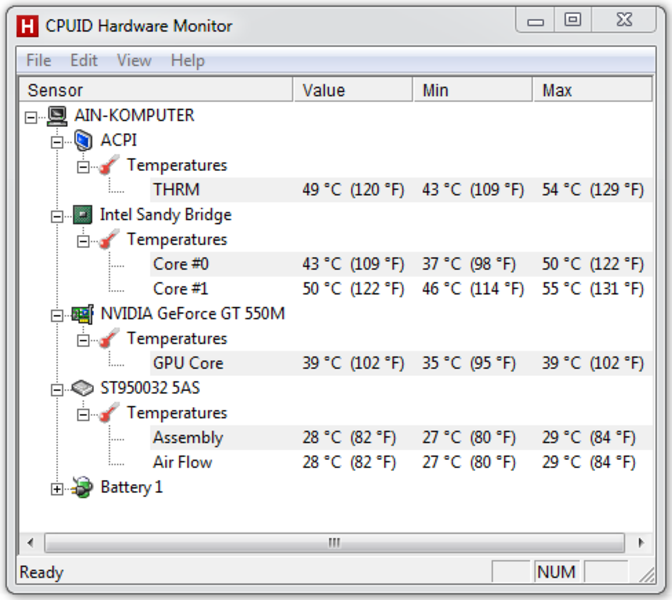Select the Assembly sensor row
The width and height of the screenshot is (672, 600).
point(401,438)
